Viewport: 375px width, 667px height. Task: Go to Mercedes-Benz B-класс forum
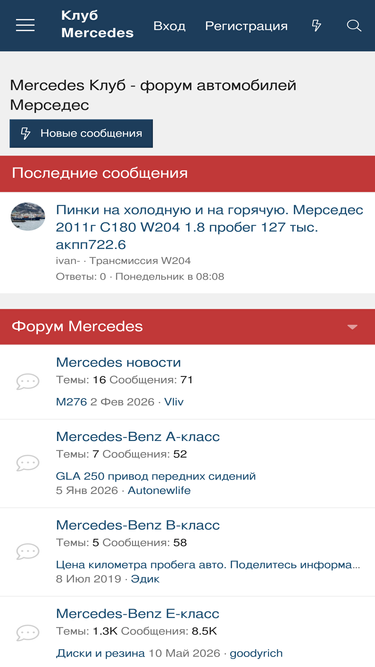[x=138, y=525]
